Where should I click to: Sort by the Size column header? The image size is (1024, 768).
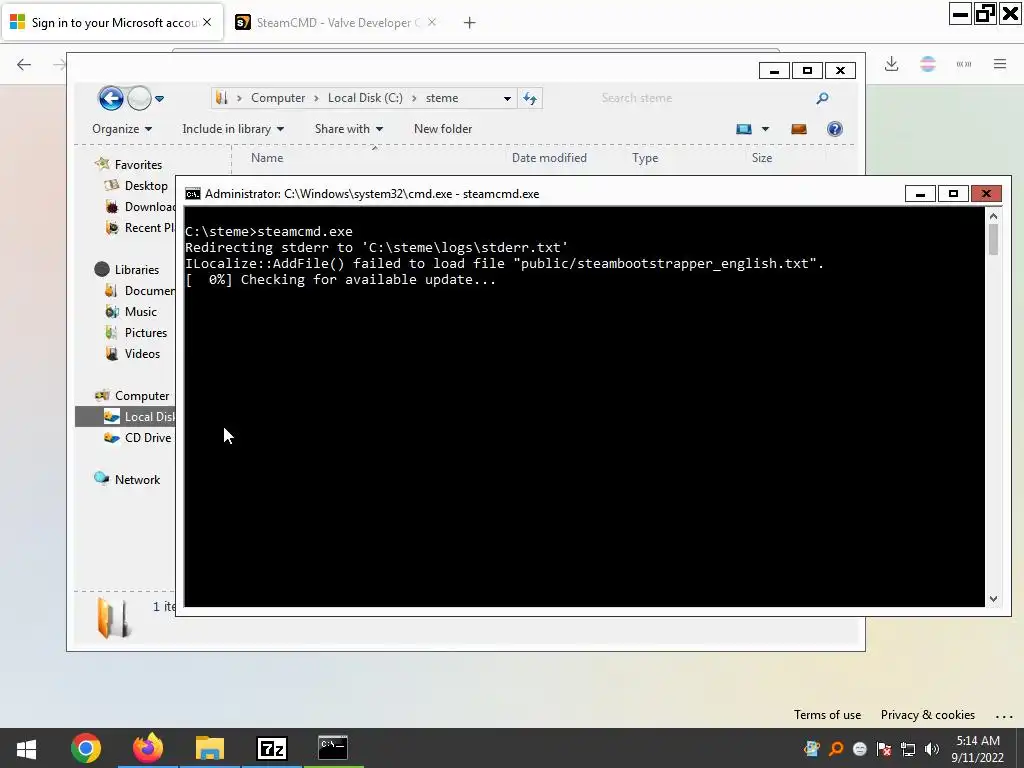761,158
